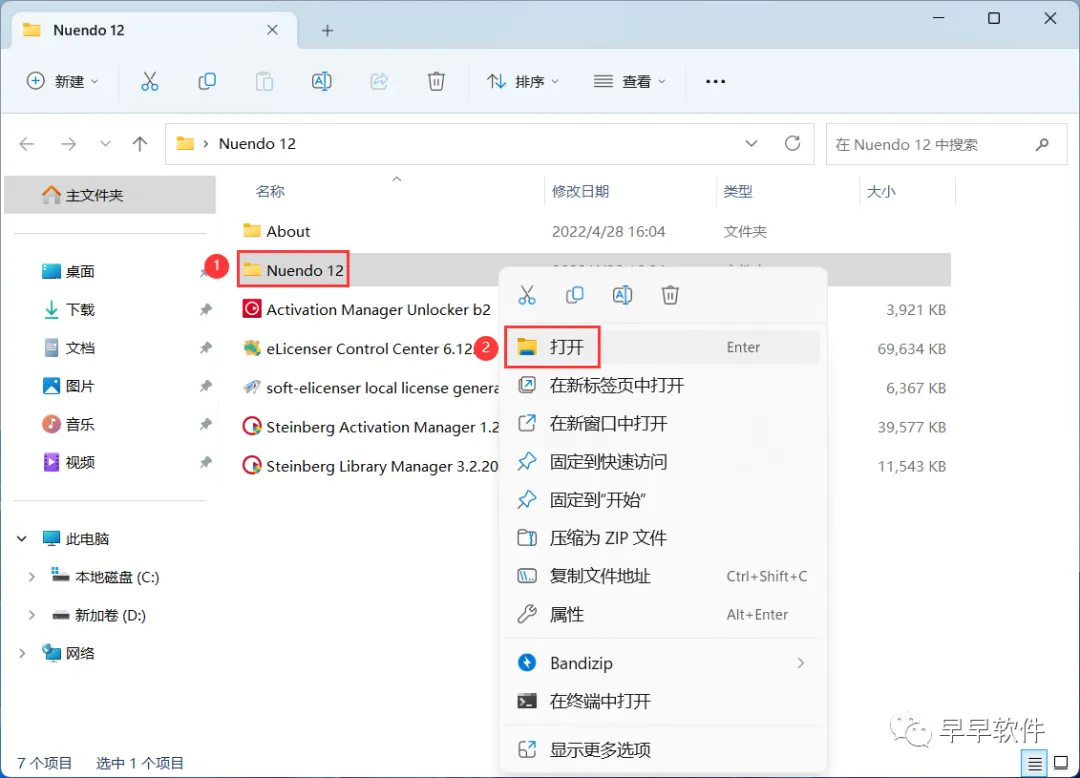
Task: Open the 新建 (New) dropdown
Action: coord(62,81)
